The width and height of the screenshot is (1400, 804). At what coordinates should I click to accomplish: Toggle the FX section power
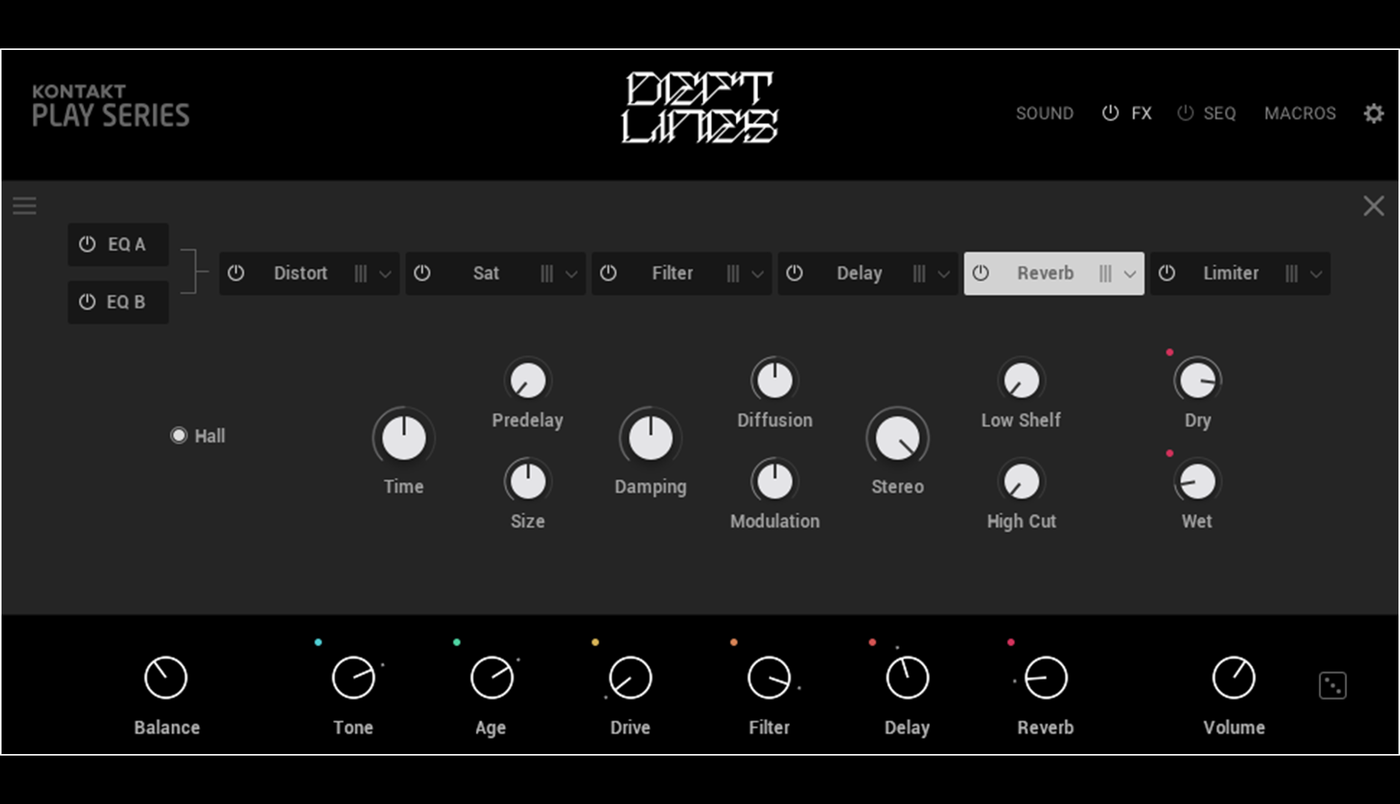pyautogui.click(x=1110, y=113)
